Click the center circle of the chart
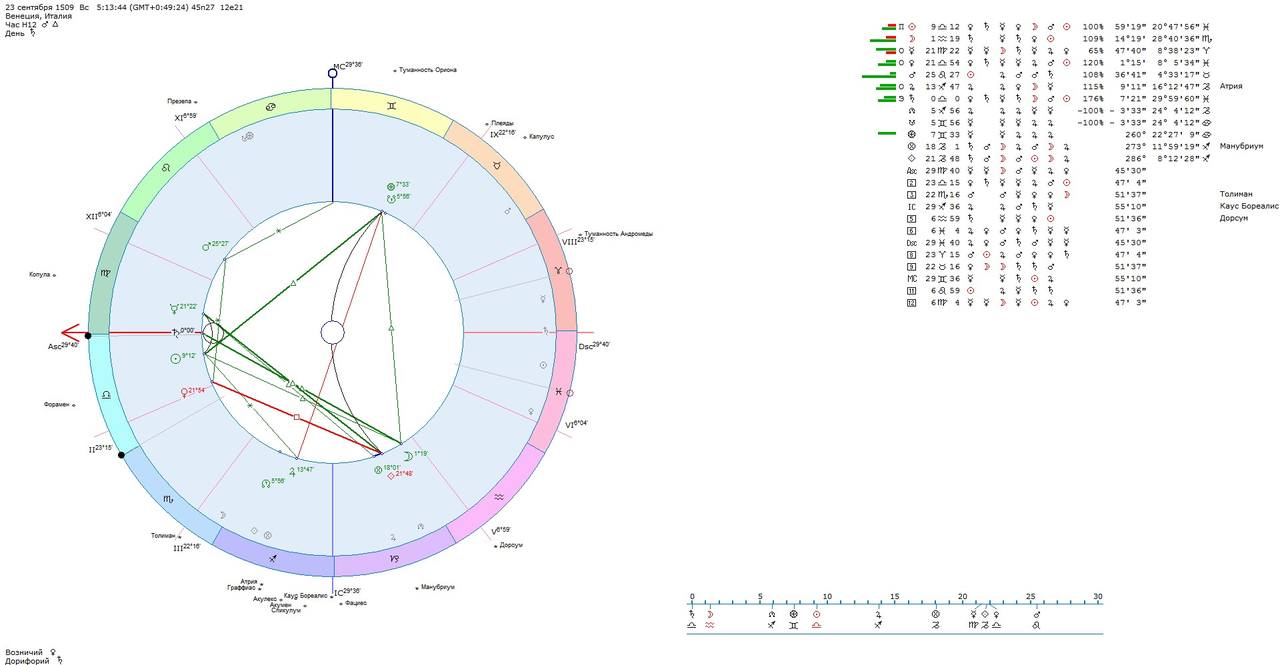This screenshot has height=665, width=1280. tap(332, 332)
